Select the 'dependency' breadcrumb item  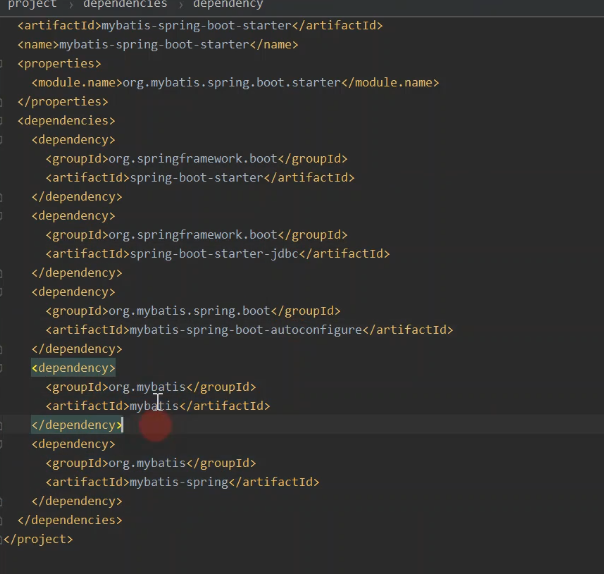click(228, 5)
